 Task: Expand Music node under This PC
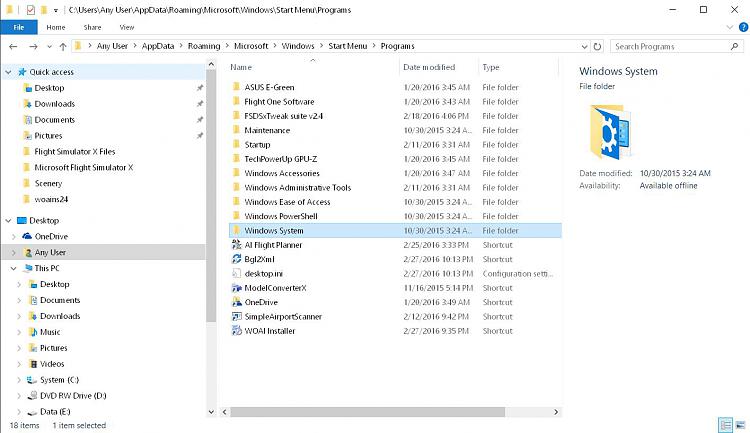pyautogui.click(x=19, y=332)
